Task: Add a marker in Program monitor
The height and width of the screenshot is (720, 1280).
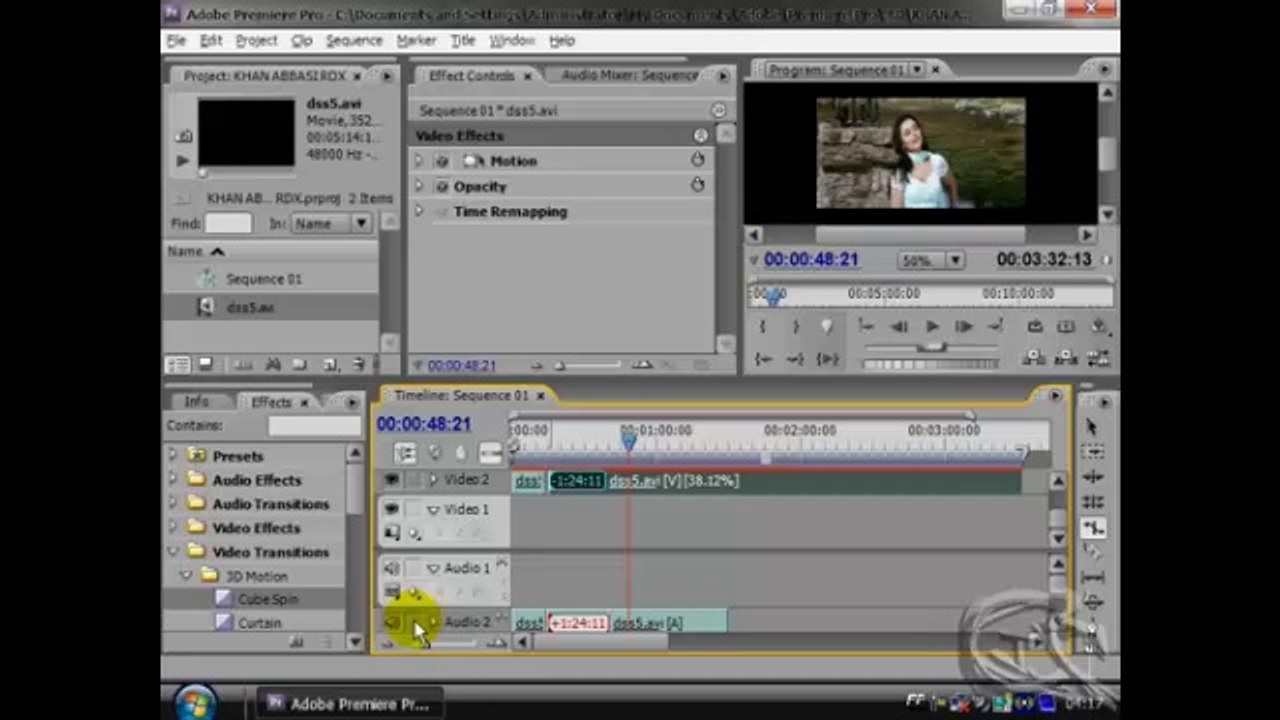Action: [826, 326]
